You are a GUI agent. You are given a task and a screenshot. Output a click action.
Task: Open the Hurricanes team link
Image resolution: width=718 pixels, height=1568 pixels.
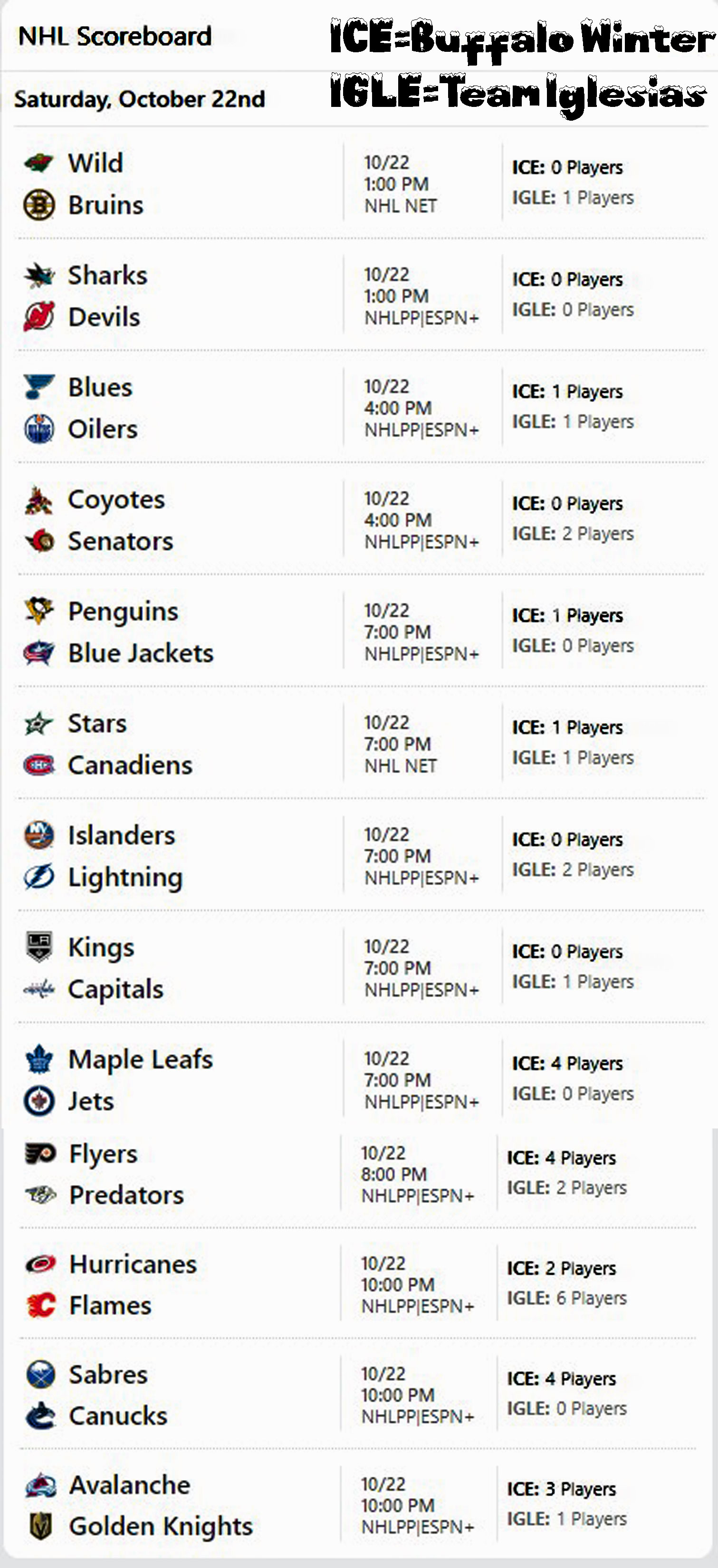coord(133,1264)
